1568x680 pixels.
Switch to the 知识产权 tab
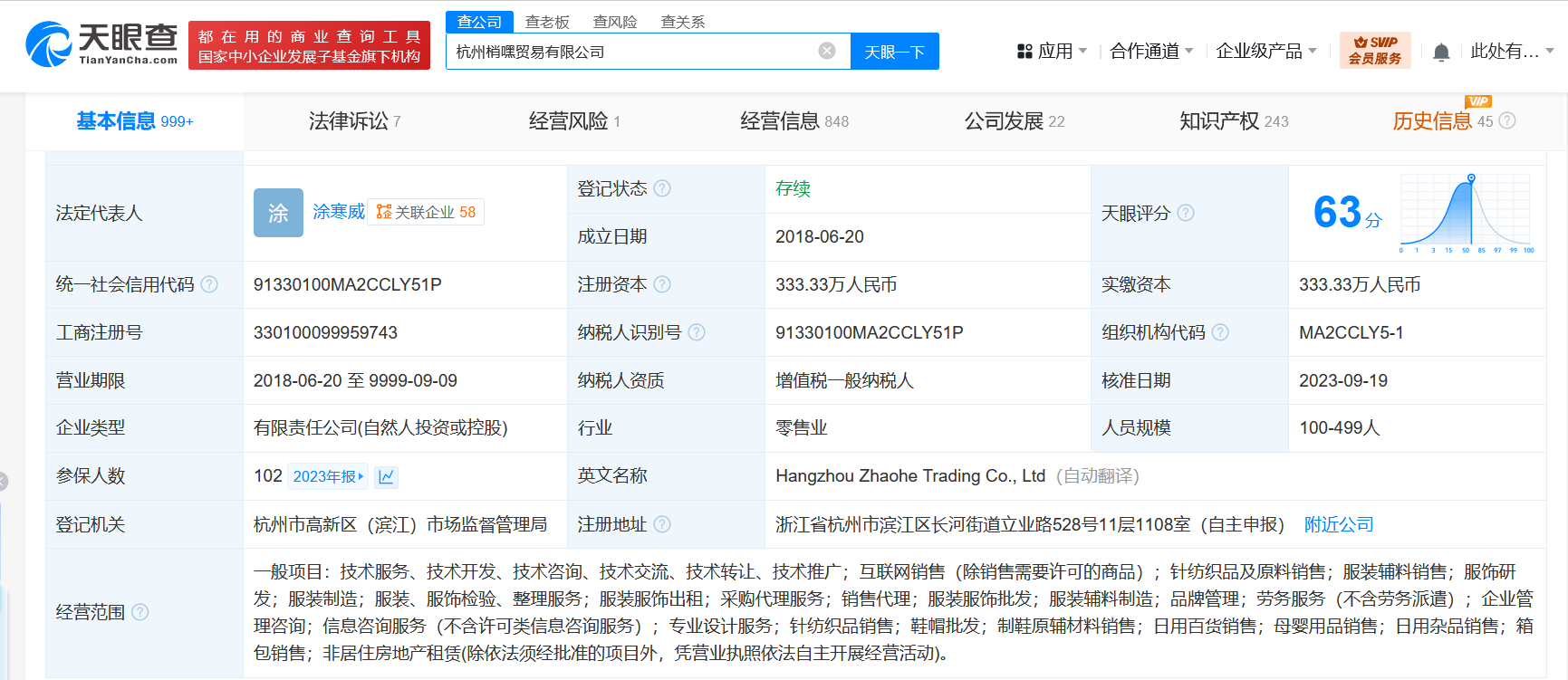coord(1233,121)
